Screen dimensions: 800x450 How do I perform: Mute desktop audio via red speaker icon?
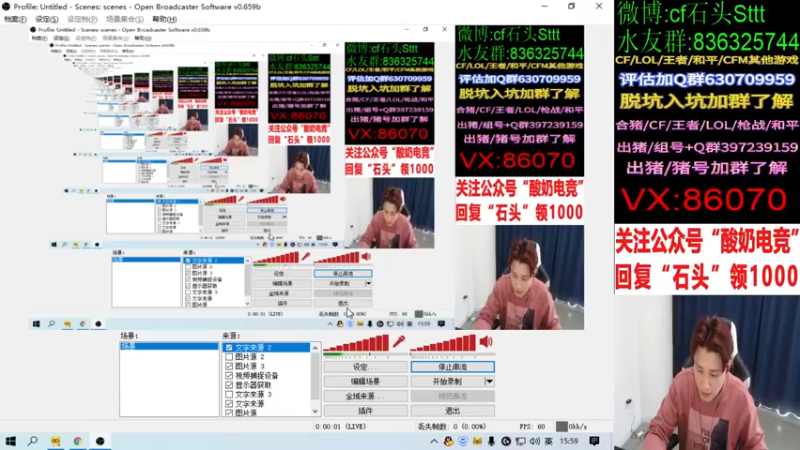coord(486,341)
